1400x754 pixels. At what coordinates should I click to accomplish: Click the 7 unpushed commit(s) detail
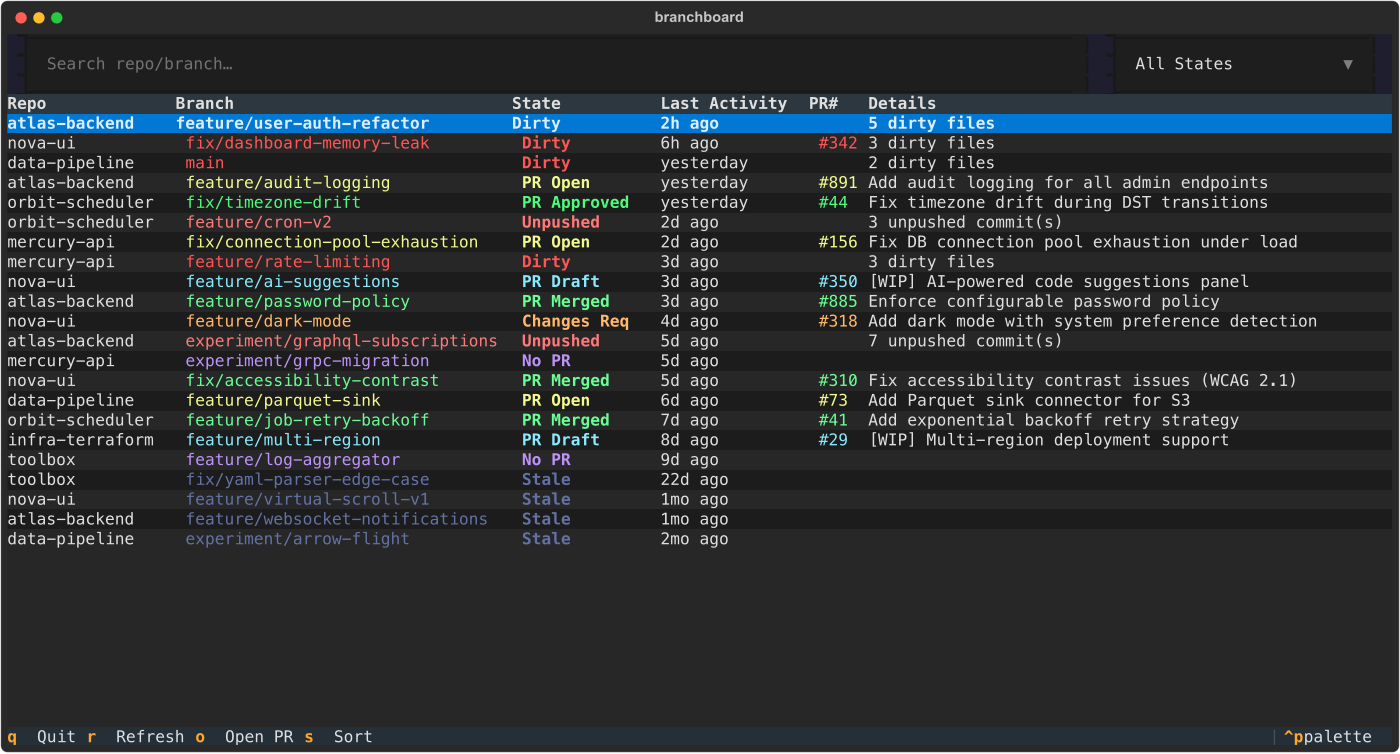click(965, 341)
